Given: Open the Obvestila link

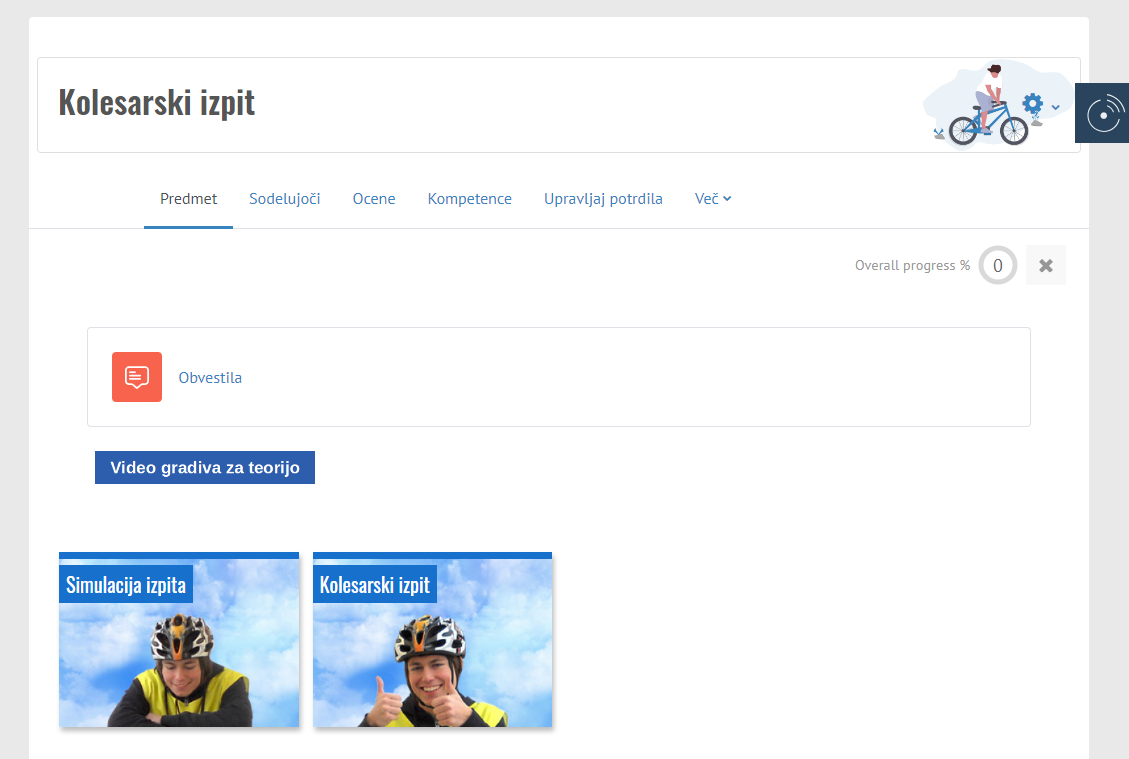Looking at the screenshot, I should tap(210, 378).
